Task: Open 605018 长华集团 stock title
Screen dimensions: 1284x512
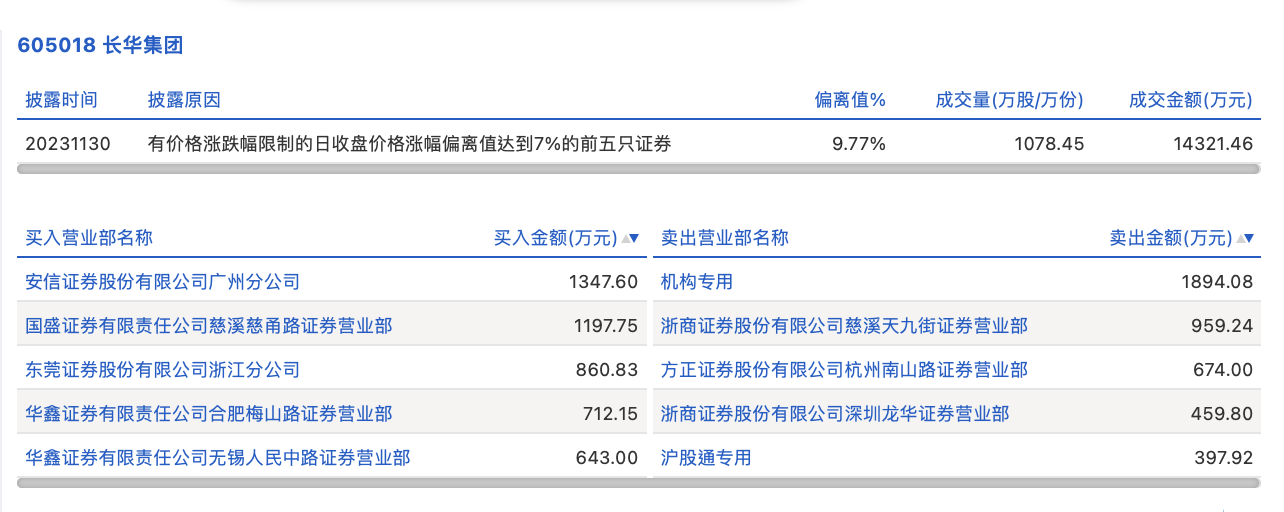Action: coord(100,45)
